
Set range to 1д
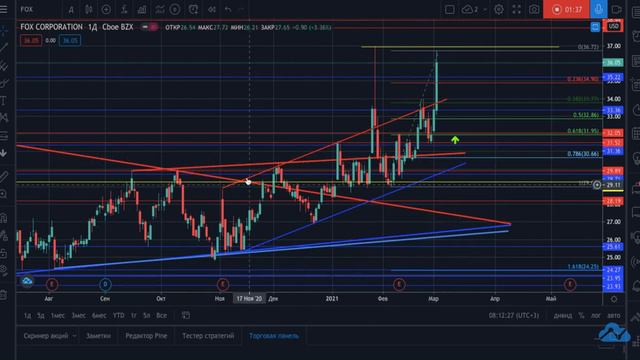(27, 316)
